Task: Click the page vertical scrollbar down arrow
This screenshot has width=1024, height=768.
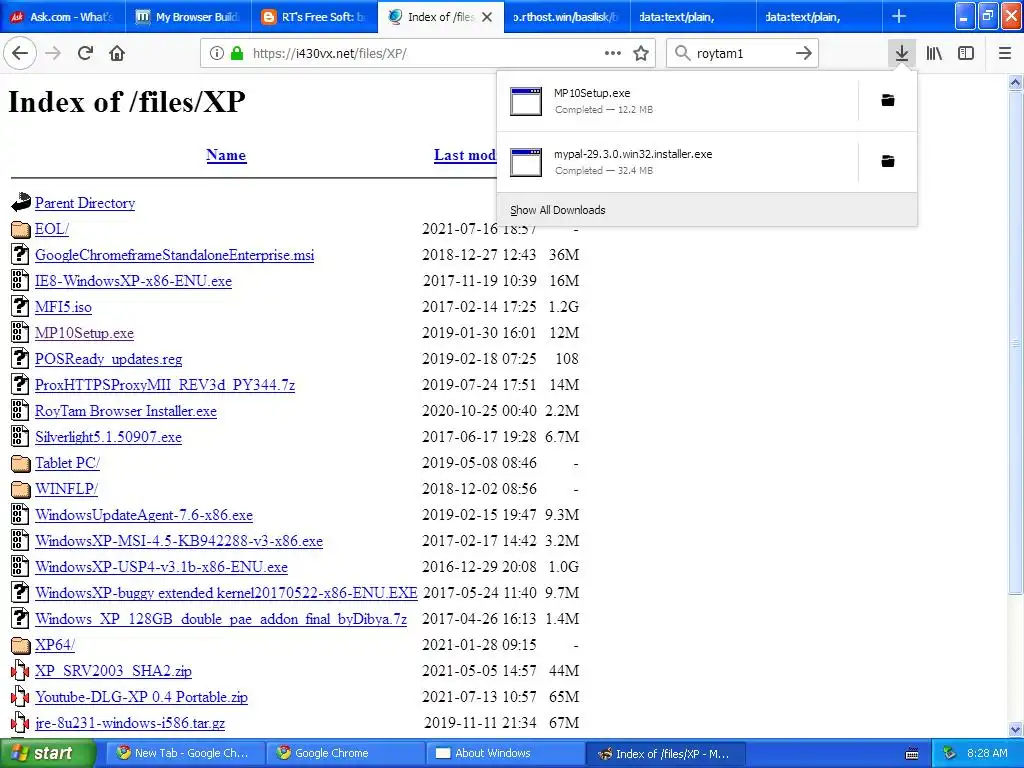Action: click(x=1016, y=729)
